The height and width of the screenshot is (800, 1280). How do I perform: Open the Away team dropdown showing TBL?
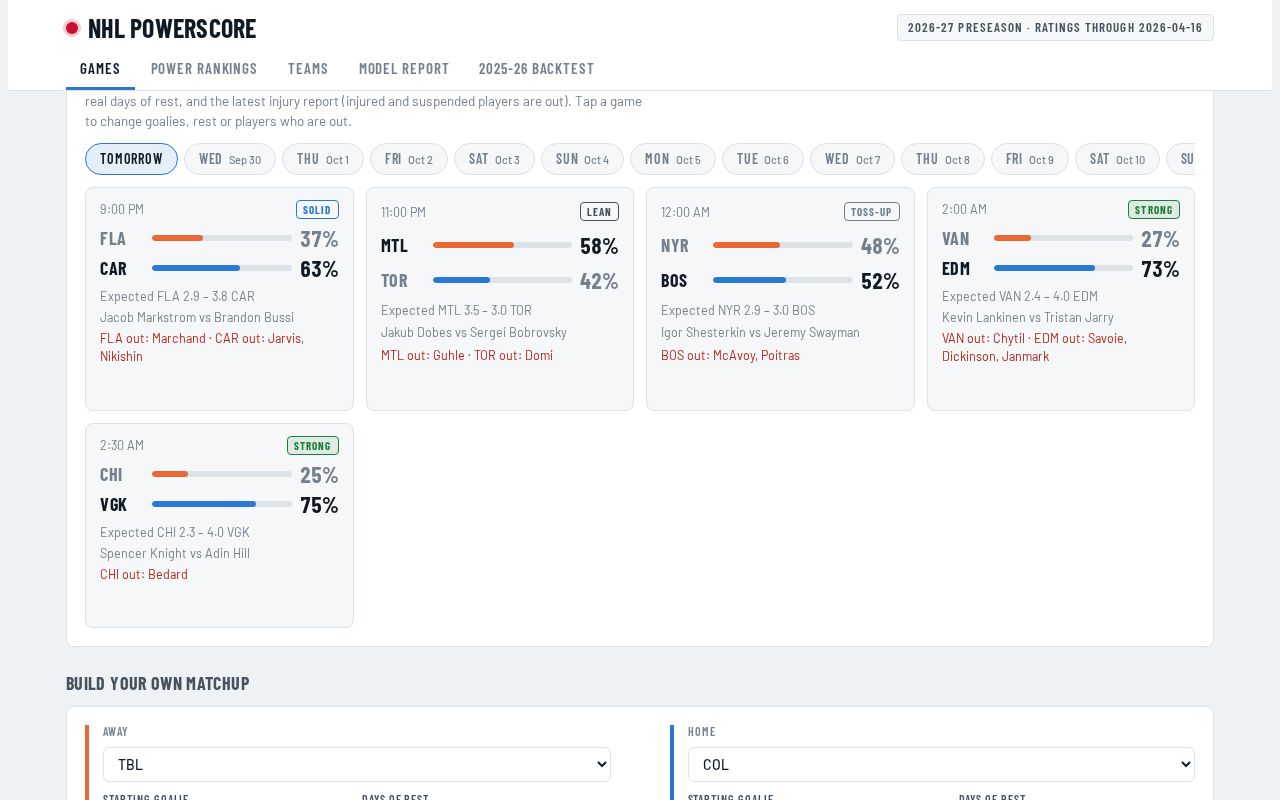click(x=357, y=765)
